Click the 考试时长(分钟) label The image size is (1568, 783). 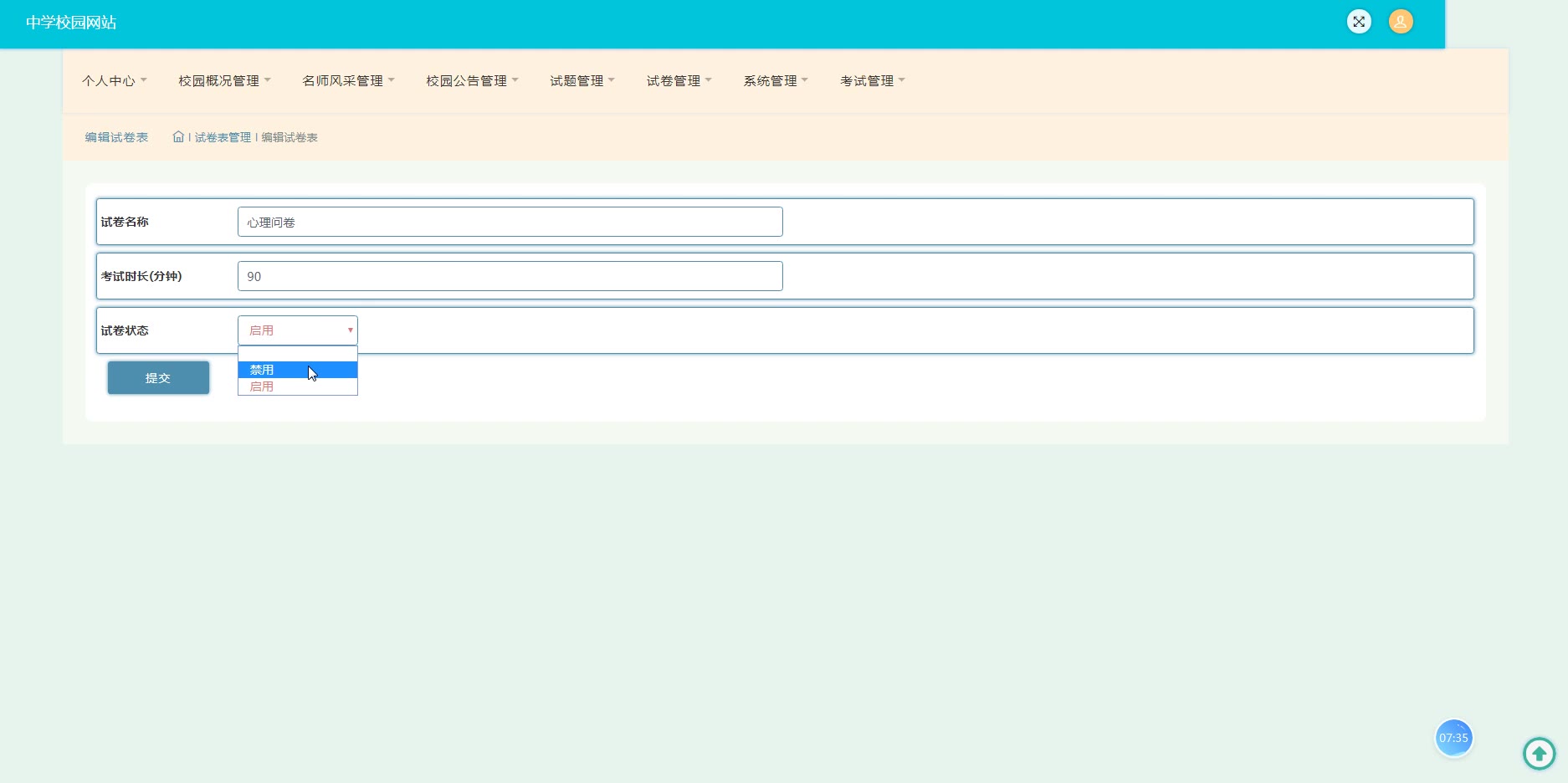pyautogui.click(x=141, y=276)
